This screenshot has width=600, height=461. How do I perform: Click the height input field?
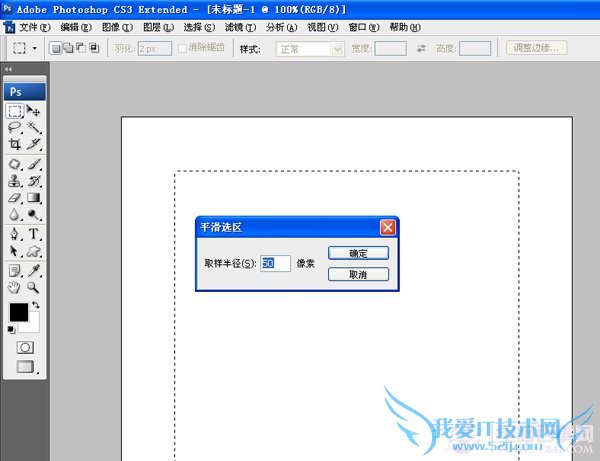[475, 49]
